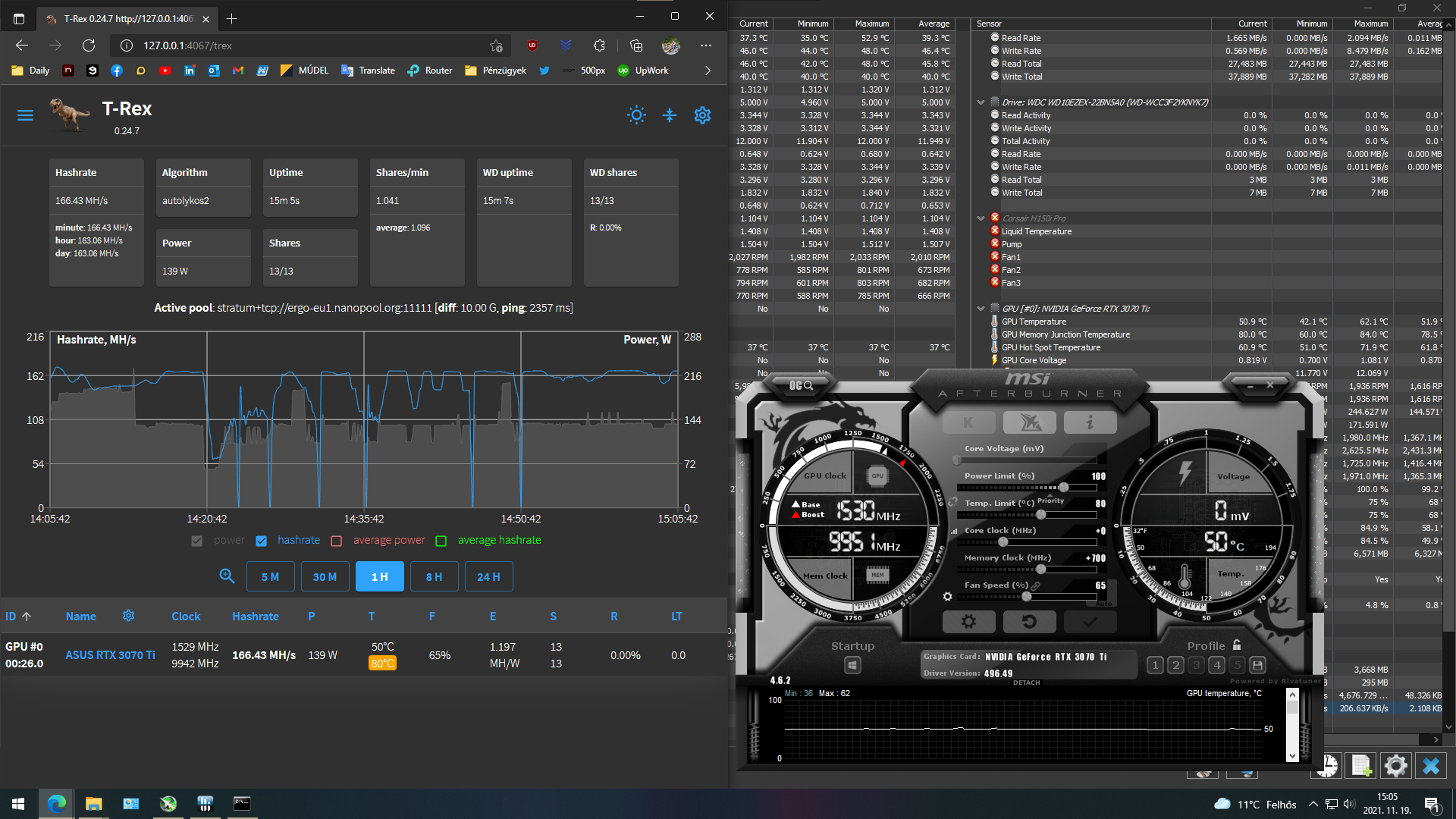Open T-Rex settings gear in header
This screenshot has width=1456, height=819.
tap(702, 115)
